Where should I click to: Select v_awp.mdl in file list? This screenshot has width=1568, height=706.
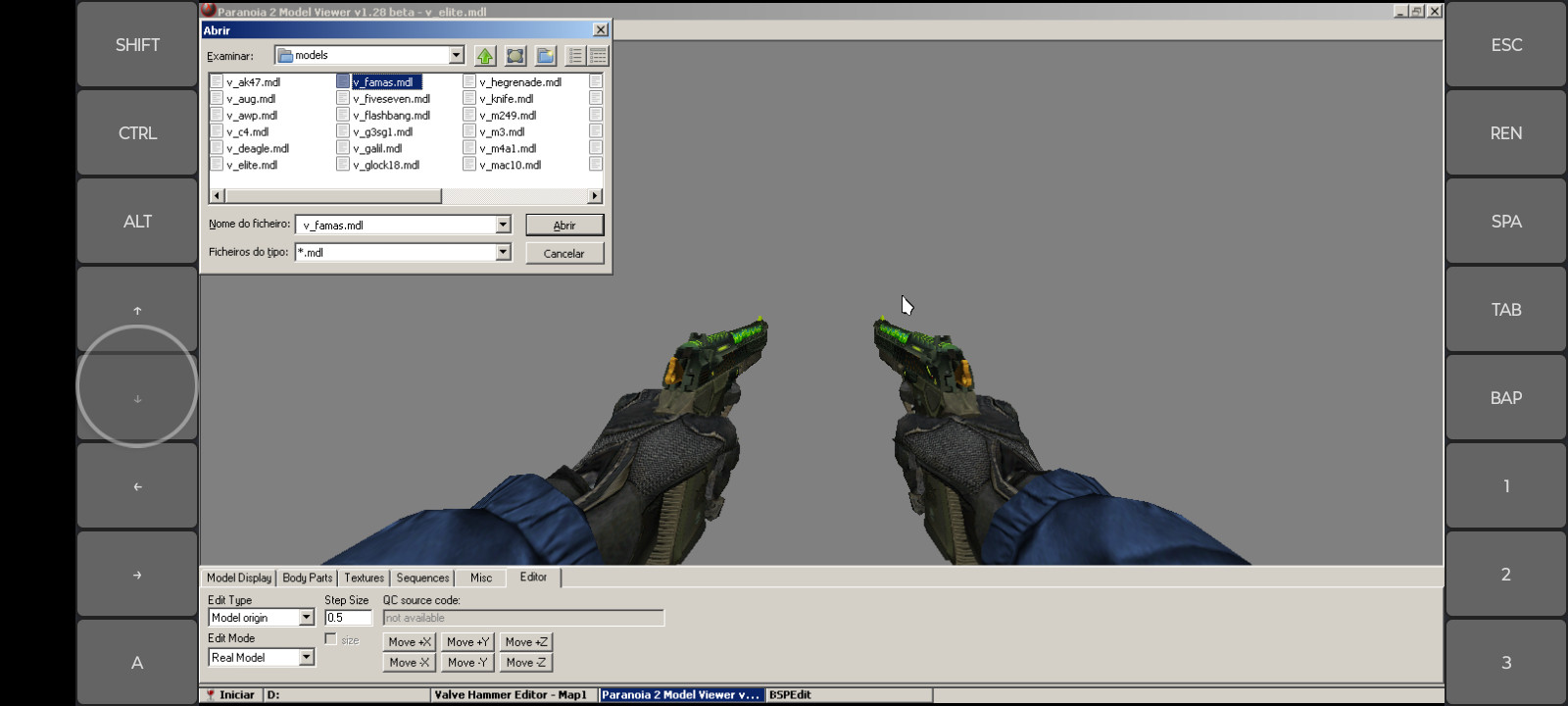point(252,115)
